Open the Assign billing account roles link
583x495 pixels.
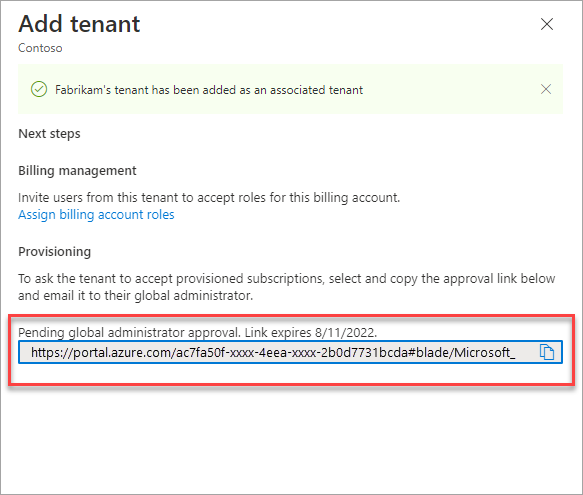[x=96, y=215]
